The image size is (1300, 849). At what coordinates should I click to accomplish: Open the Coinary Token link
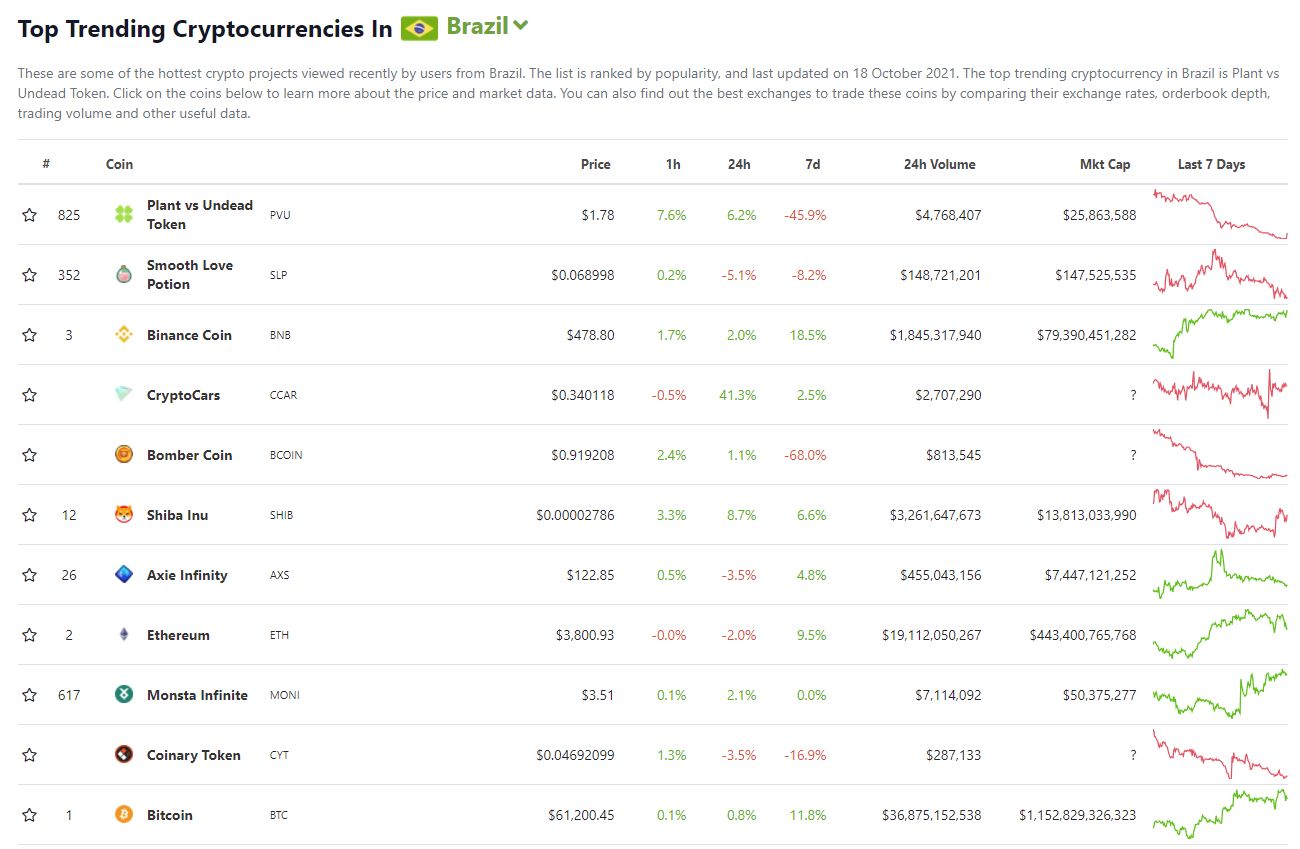pos(193,755)
